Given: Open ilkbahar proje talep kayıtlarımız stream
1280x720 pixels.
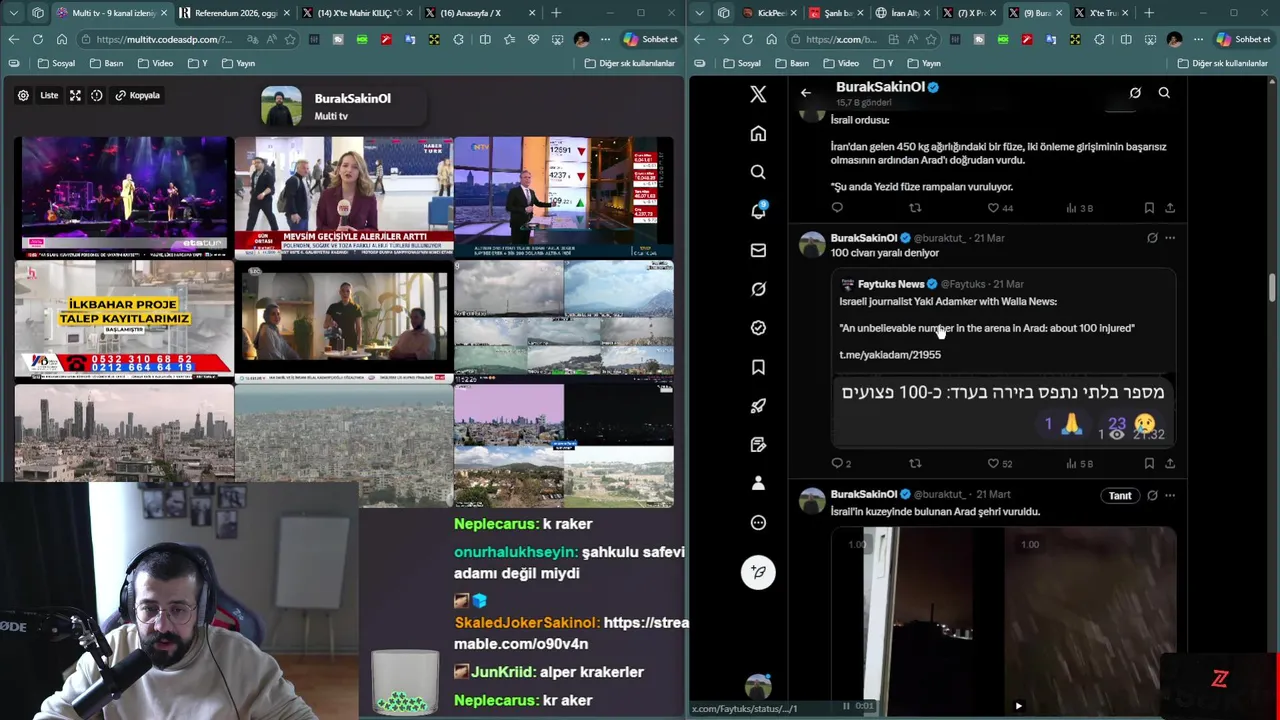Looking at the screenshot, I should 124,320.
